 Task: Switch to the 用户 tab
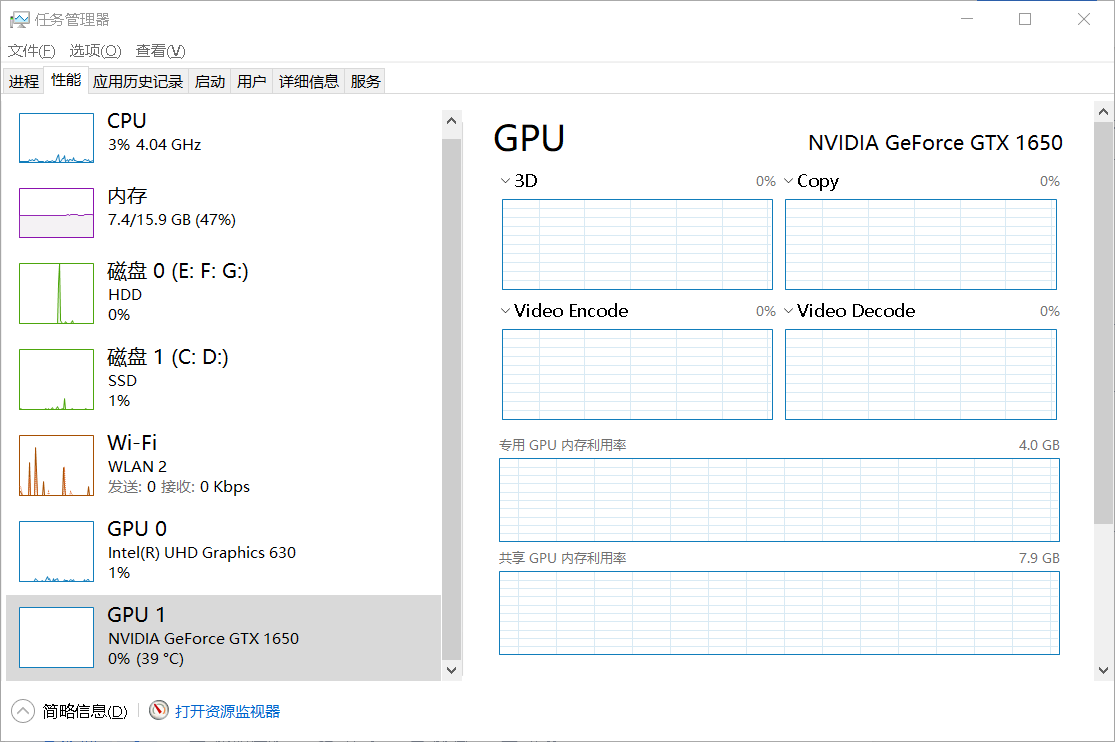[x=252, y=81]
